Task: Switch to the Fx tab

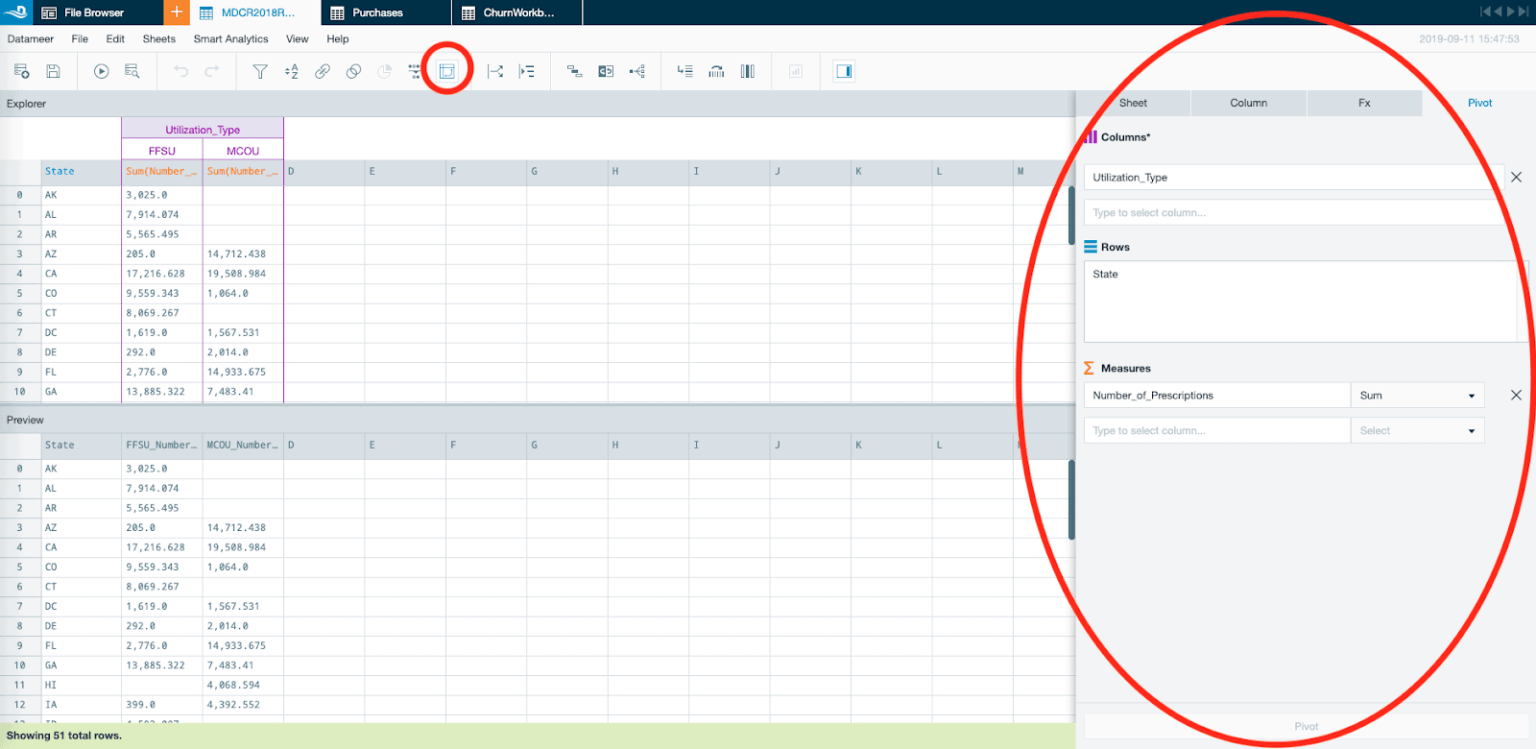Action: [1364, 103]
